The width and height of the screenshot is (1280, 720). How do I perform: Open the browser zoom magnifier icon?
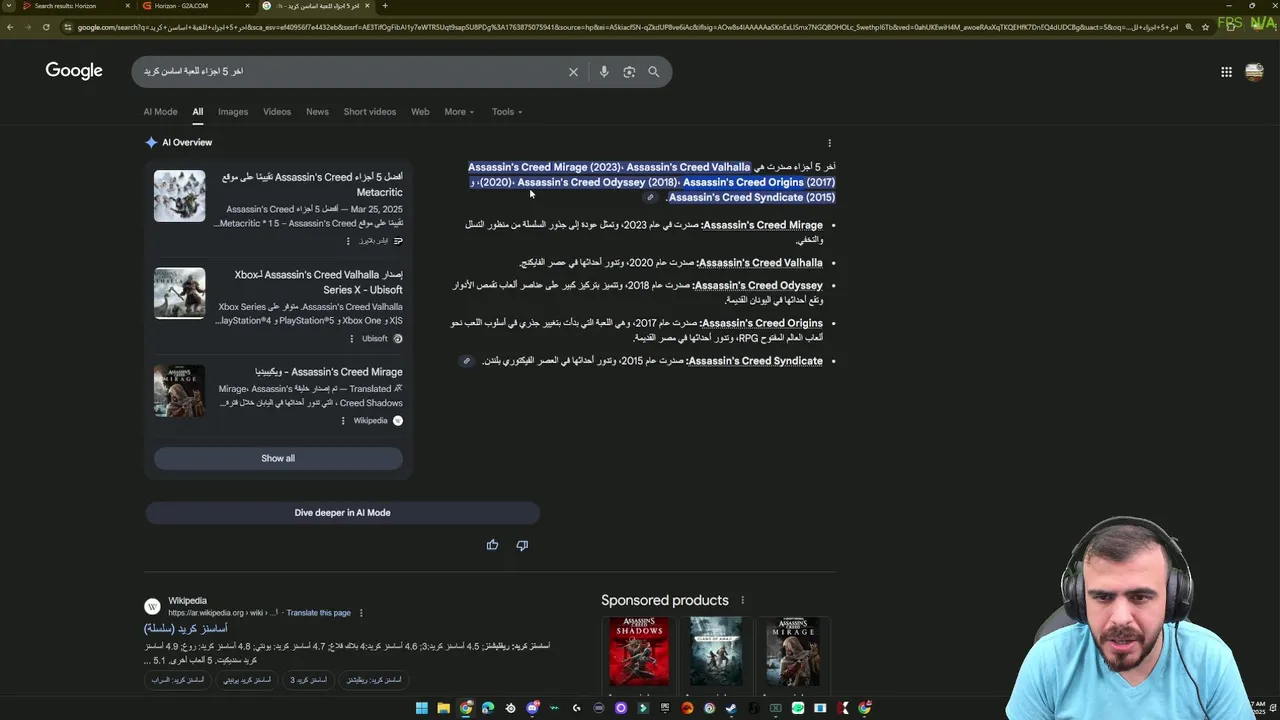[1188, 27]
